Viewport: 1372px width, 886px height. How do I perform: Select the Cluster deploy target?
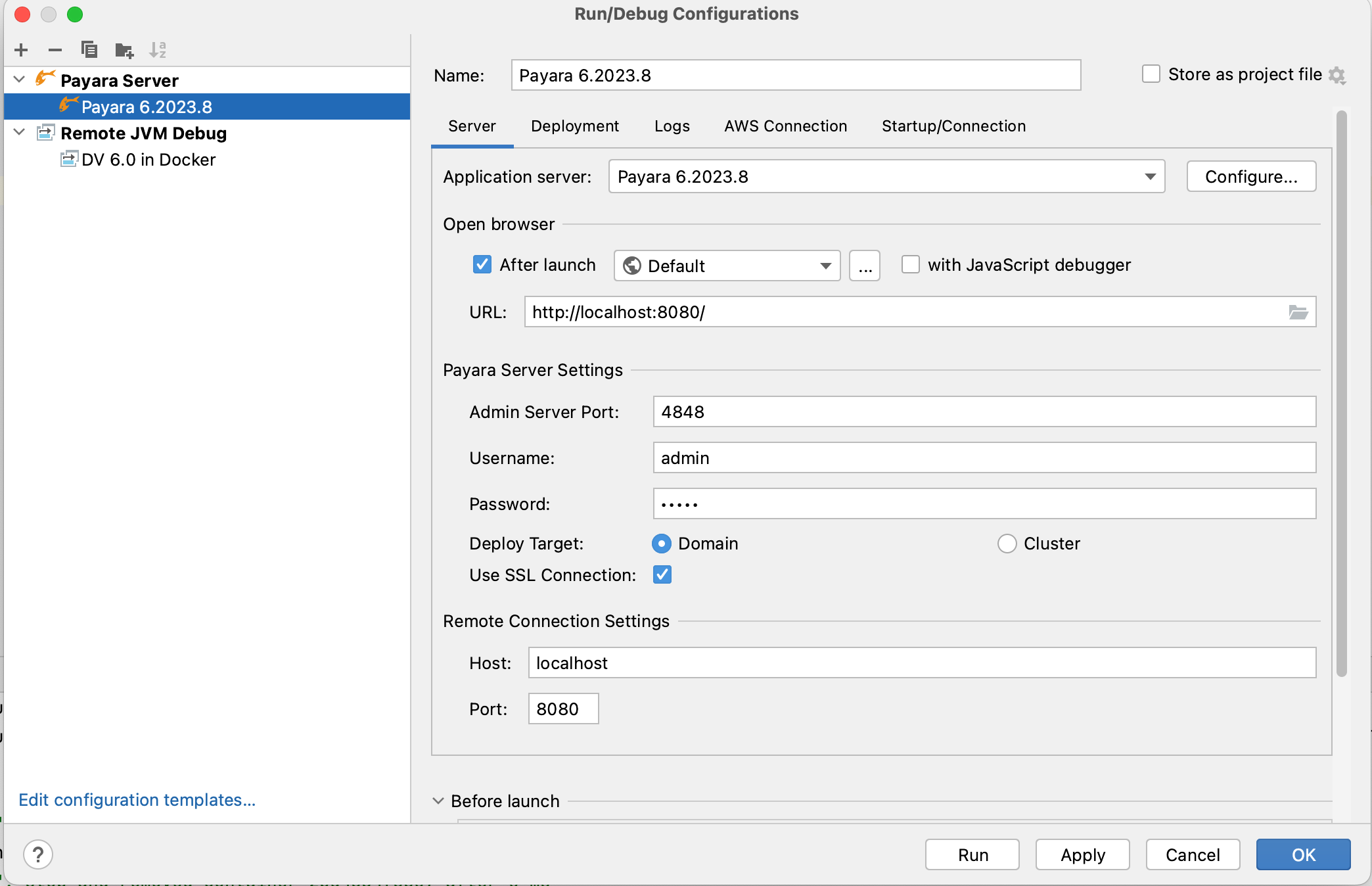click(x=1007, y=544)
